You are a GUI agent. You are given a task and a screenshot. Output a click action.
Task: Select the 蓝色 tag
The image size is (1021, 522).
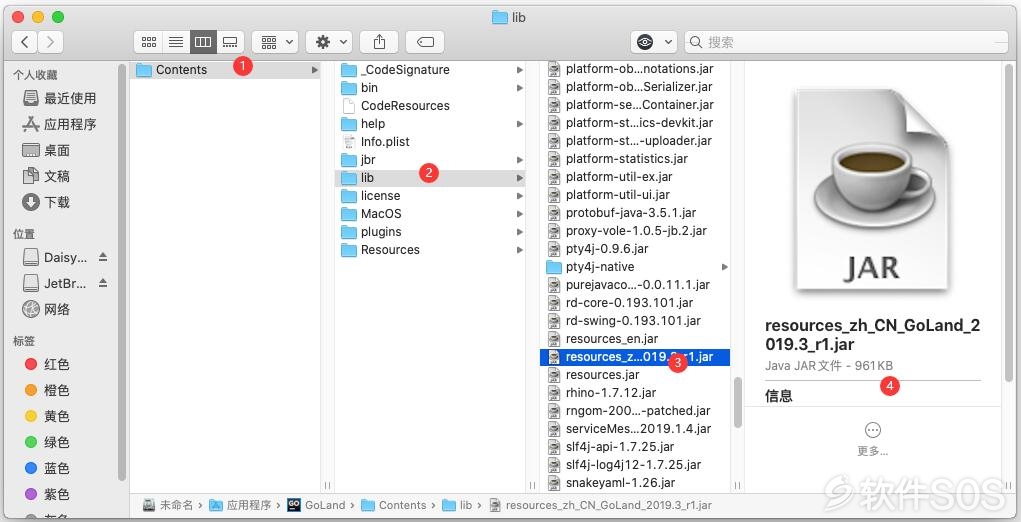[x=47, y=469]
